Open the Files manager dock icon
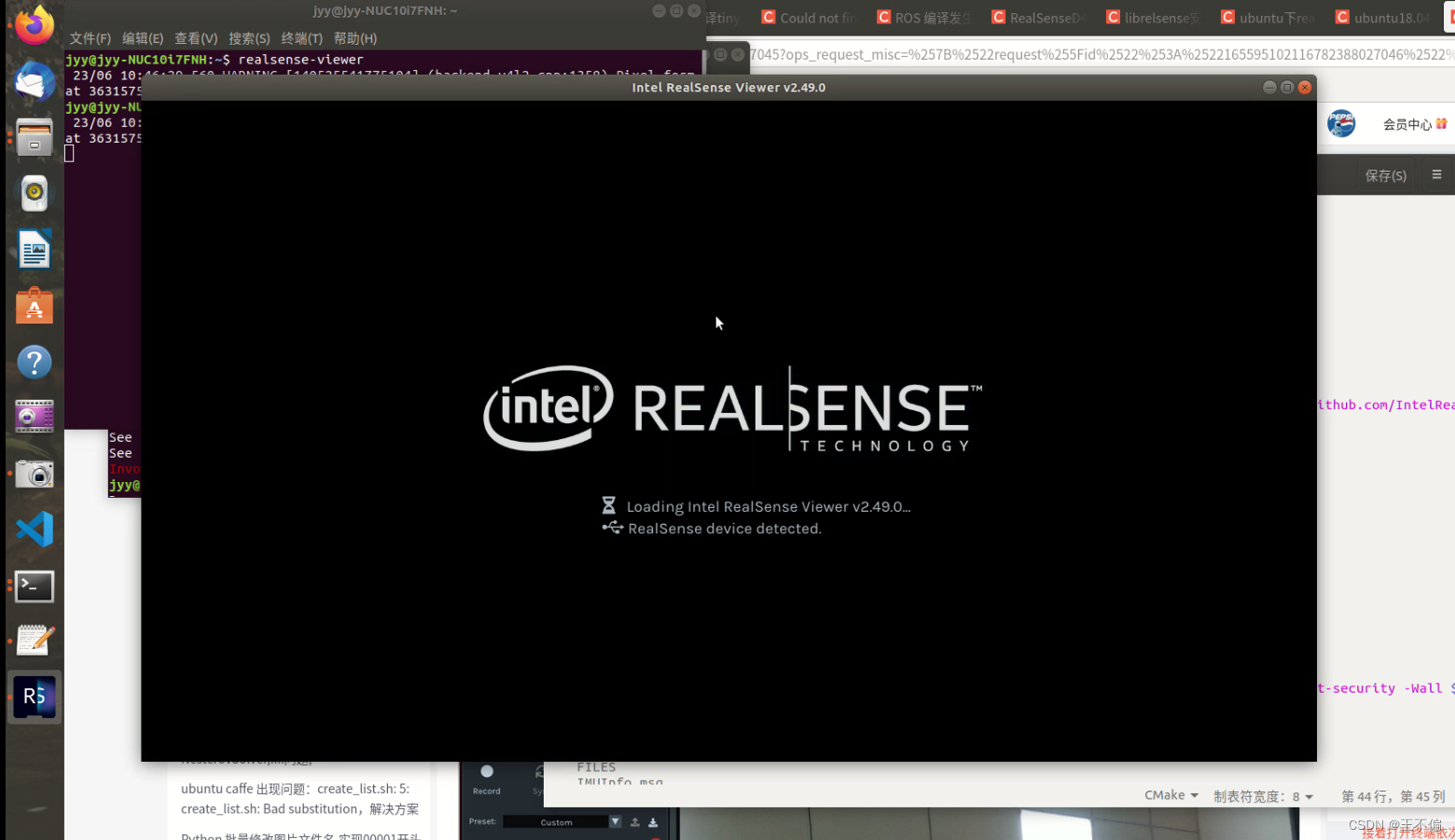The width and height of the screenshot is (1455, 840). pos(35,138)
